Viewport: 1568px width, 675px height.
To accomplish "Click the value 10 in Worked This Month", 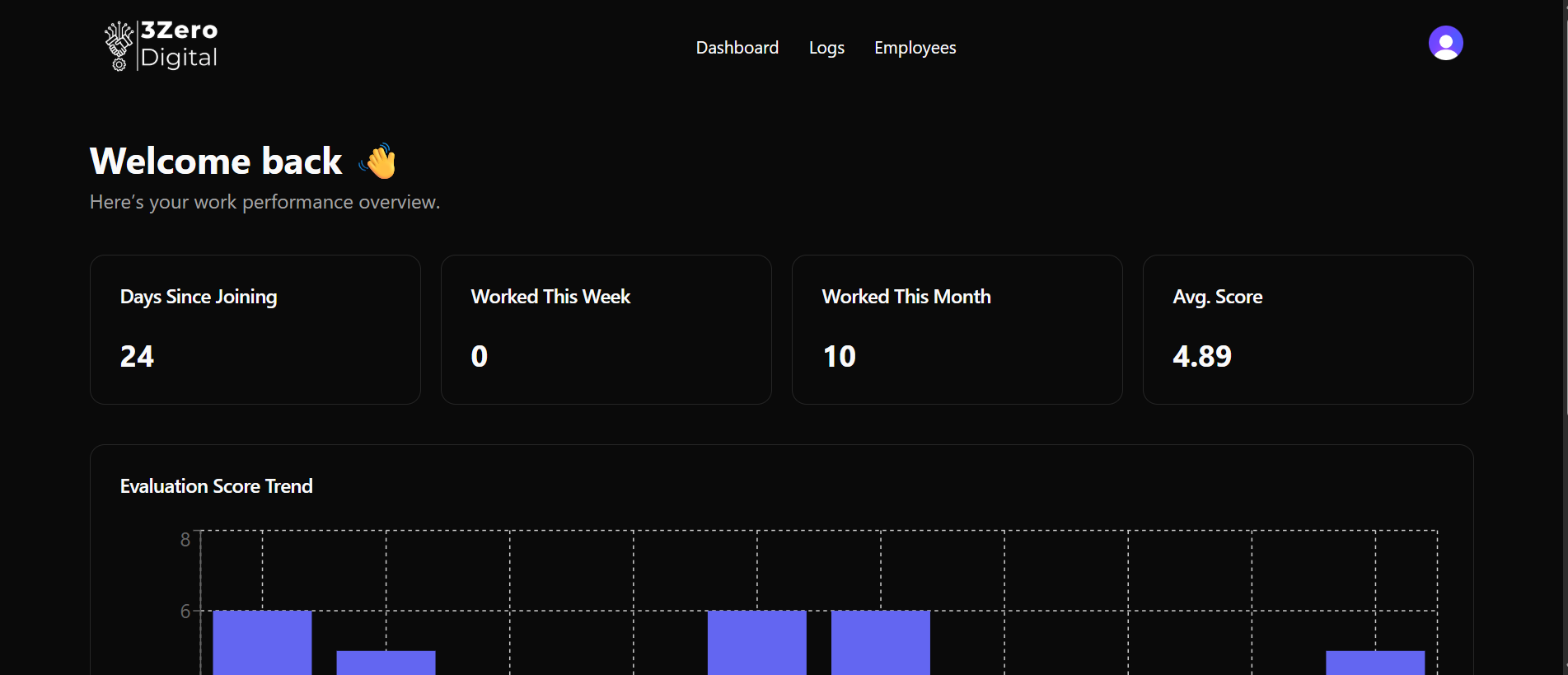I will (x=840, y=356).
